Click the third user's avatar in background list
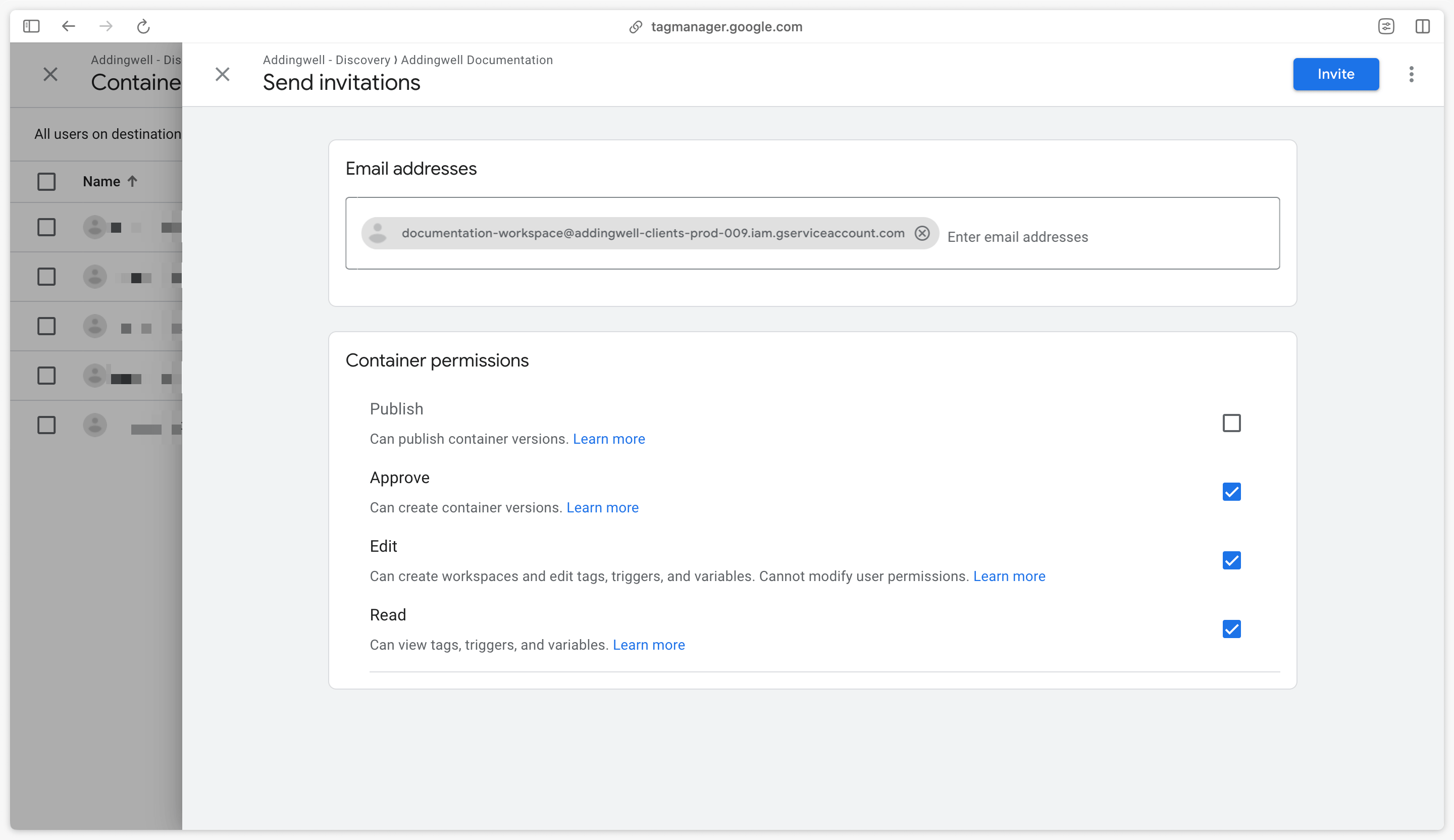Image resolution: width=1454 pixels, height=840 pixels. (94, 326)
